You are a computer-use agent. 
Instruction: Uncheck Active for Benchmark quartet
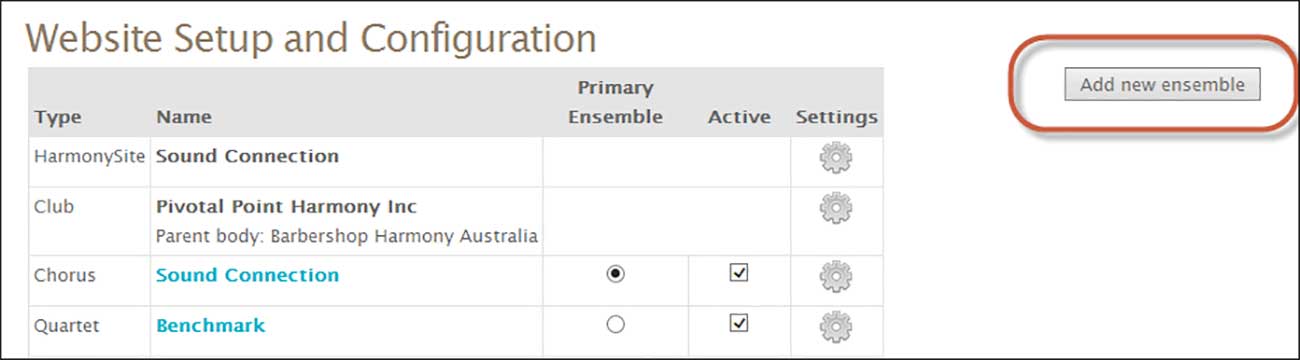739,322
